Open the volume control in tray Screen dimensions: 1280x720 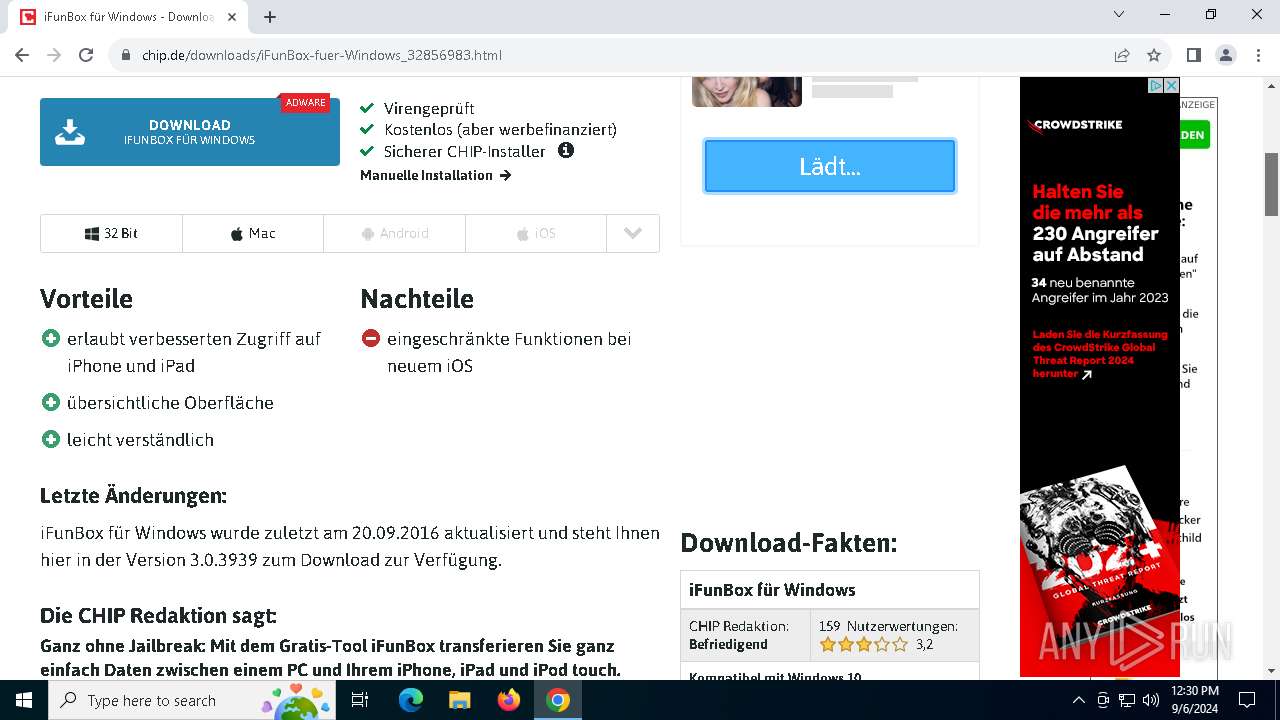[x=1150, y=700]
